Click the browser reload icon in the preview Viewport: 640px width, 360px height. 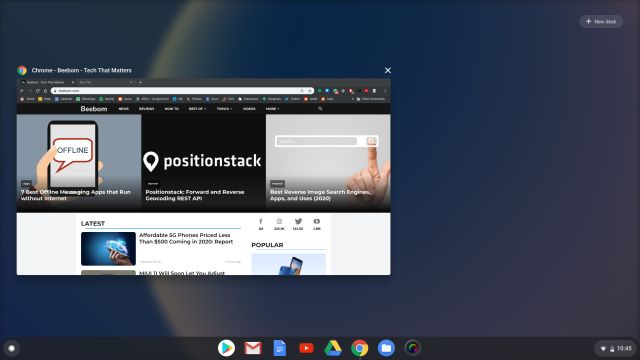[37, 91]
